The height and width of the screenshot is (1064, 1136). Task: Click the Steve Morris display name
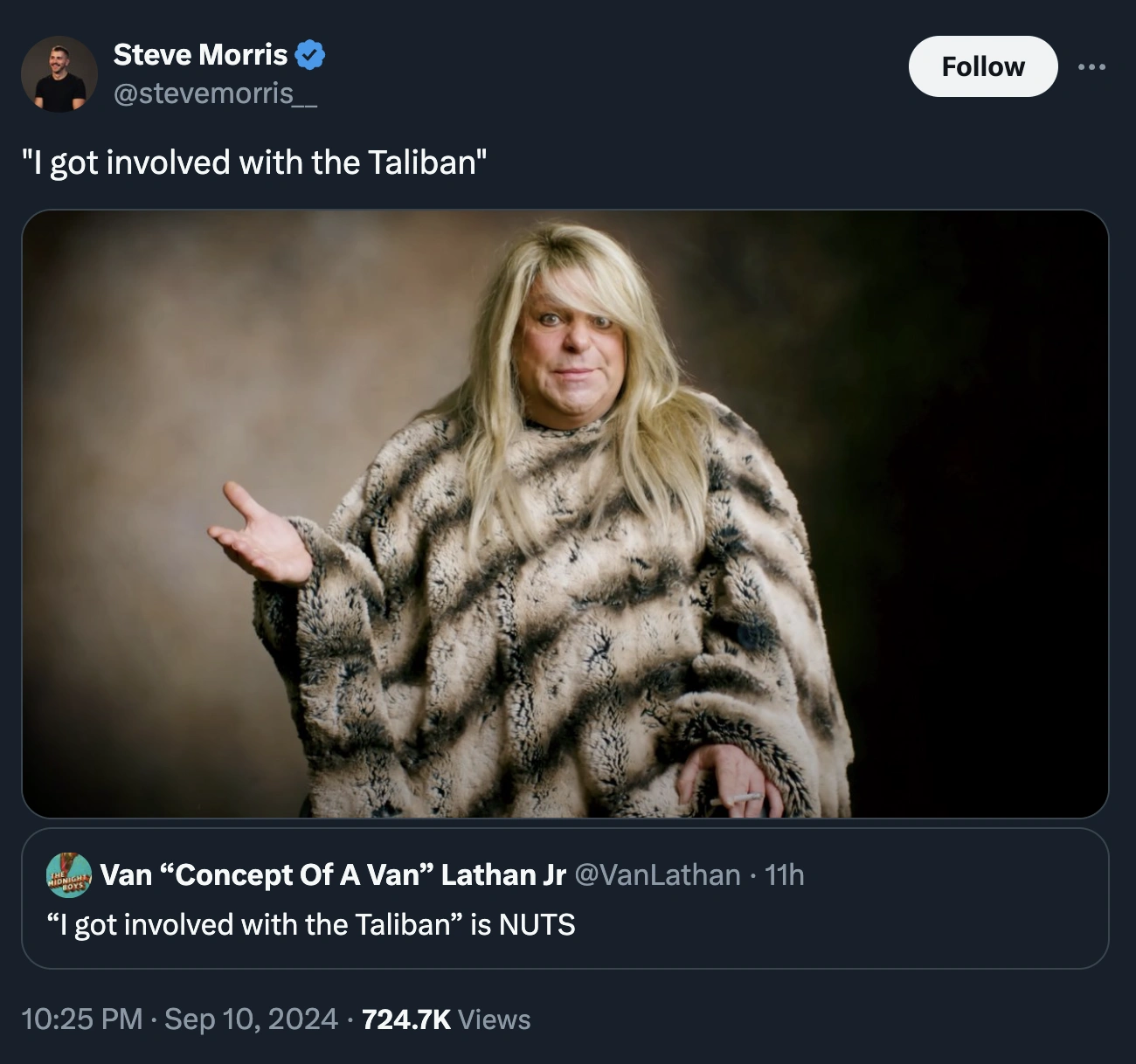point(199,53)
